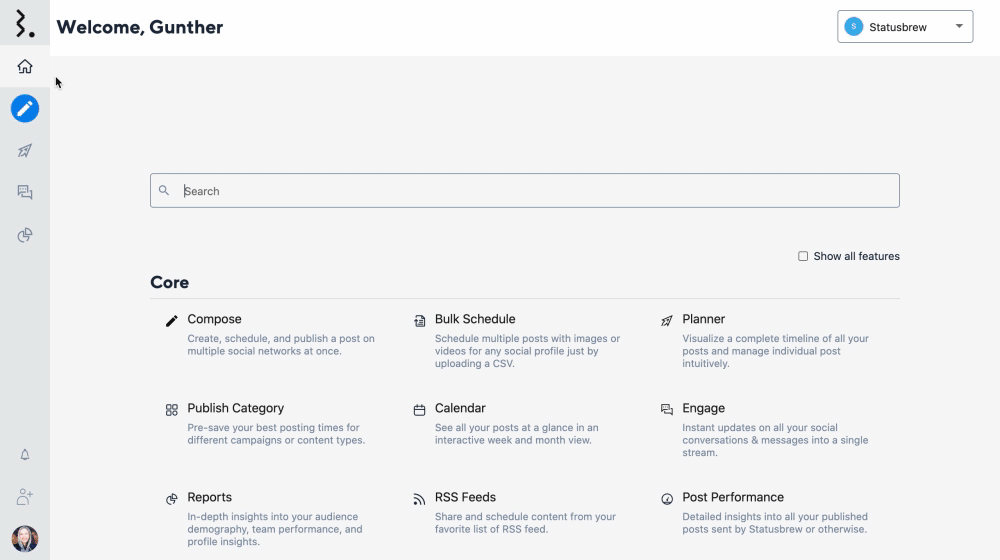The height and width of the screenshot is (560, 1000).
Task: Open Compose via the blue pencil sidebar icon
Action: tap(25, 108)
